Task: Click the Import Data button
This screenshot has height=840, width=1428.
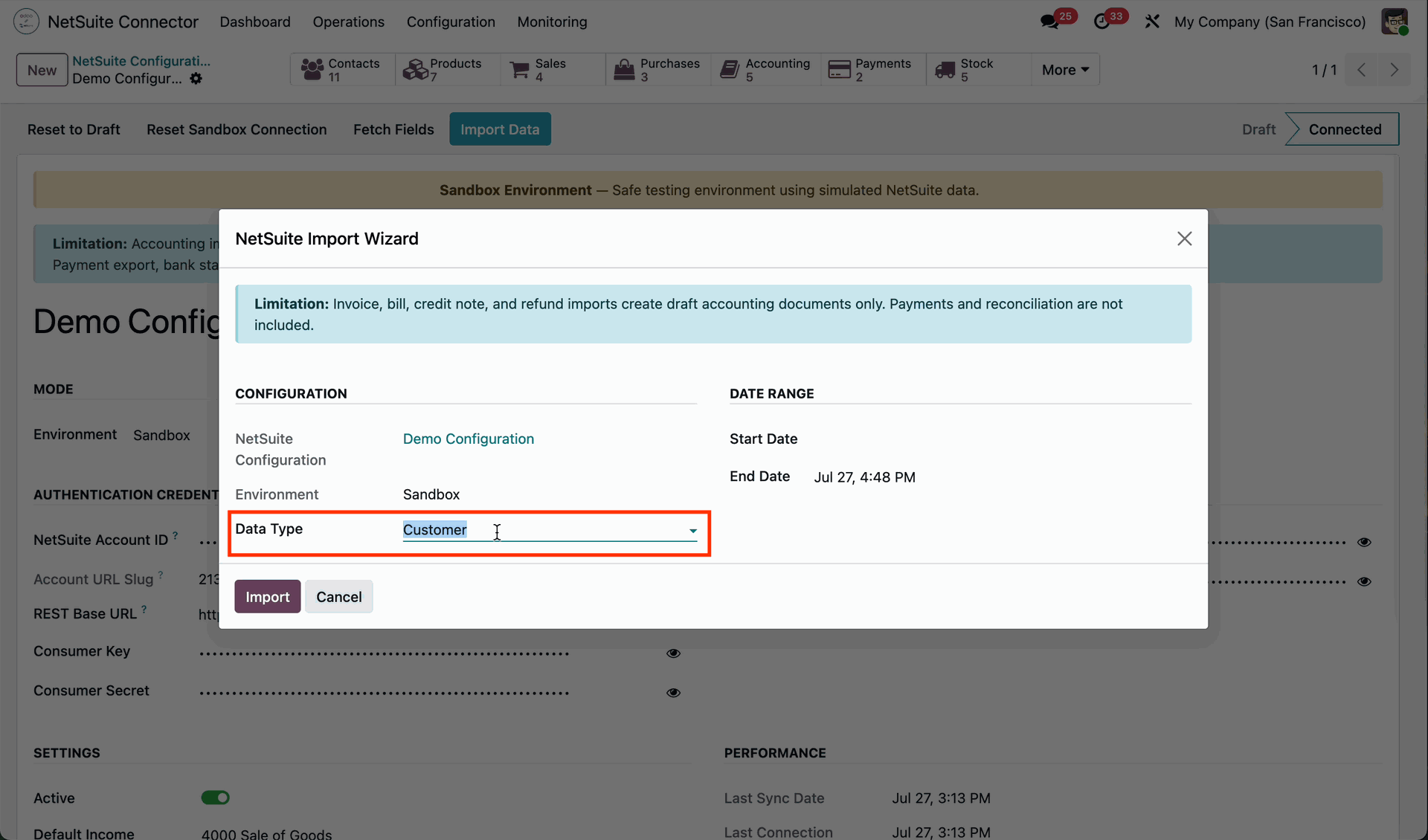Action: pyautogui.click(x=500, y=129)
